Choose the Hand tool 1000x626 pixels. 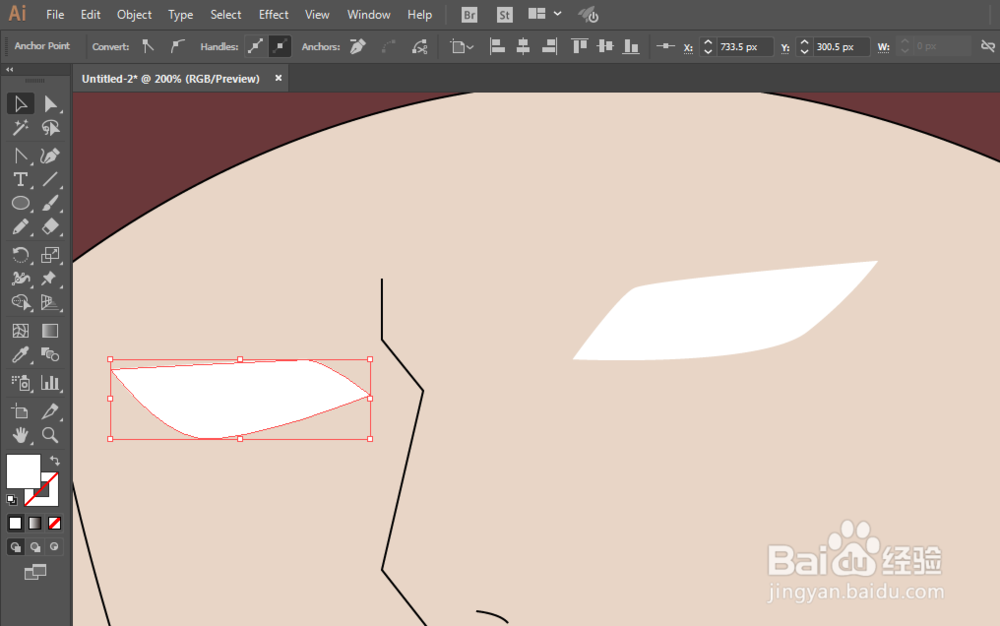tap(20, 435)
